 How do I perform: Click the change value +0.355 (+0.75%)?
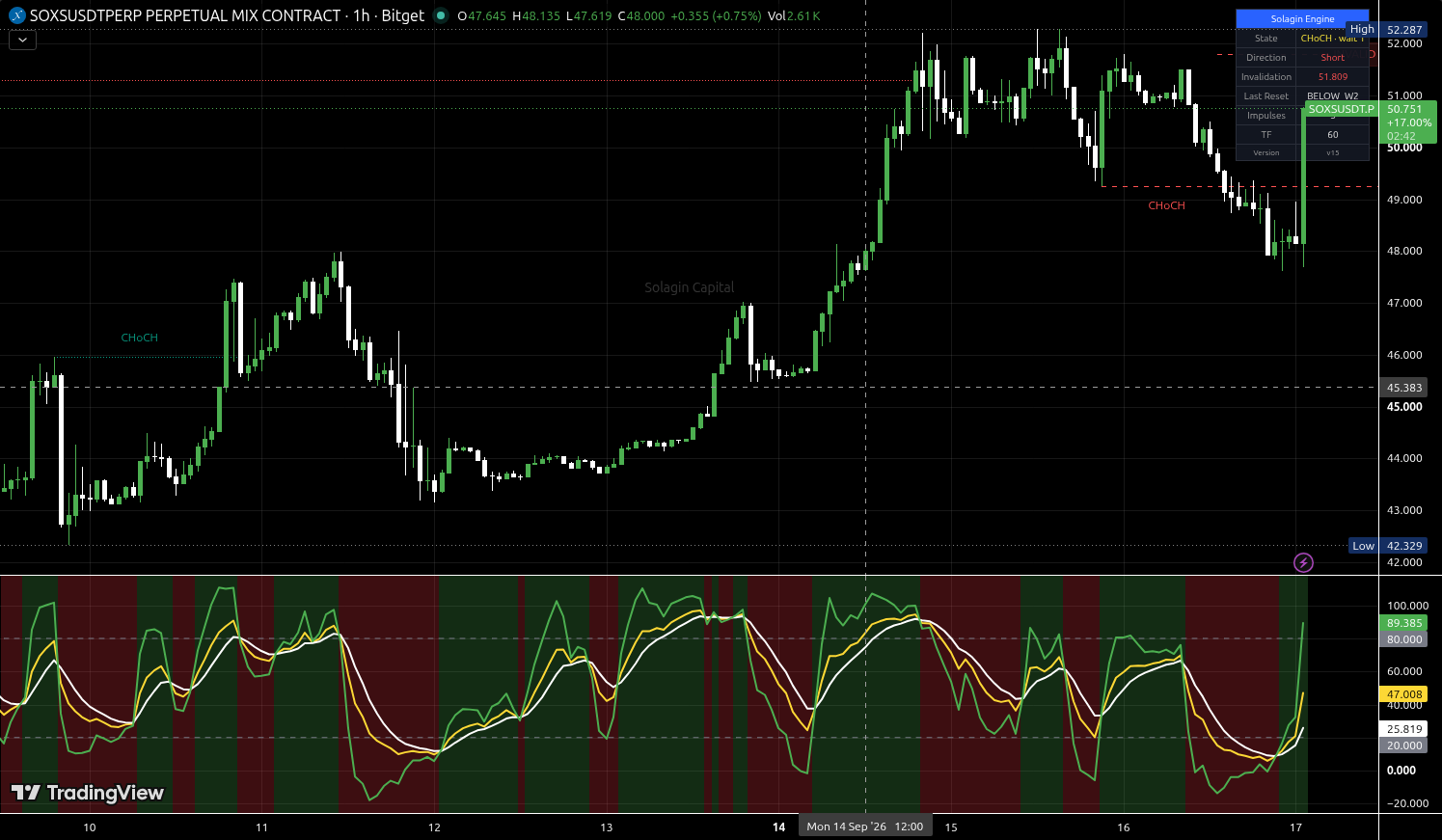click(716, 16)
